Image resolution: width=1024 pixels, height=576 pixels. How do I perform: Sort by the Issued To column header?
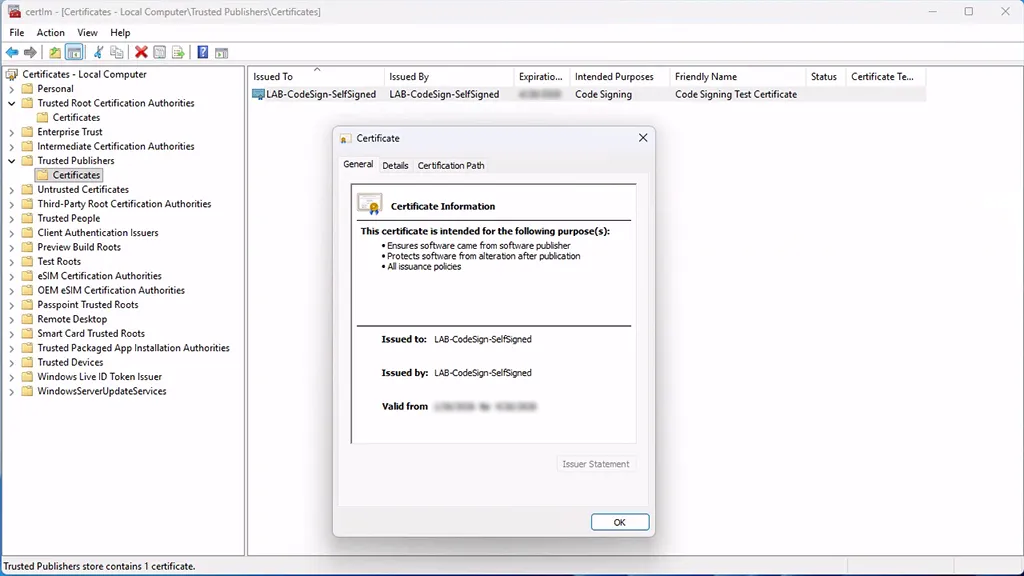pyautogui.click(x=317, y=76)
